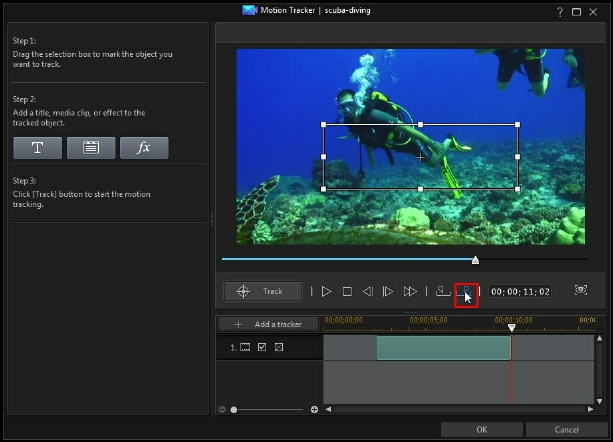Cancel the Motion Tracker dialog
Image resolution: width=613 pixels, height=442 pixels.
[566, 430]
